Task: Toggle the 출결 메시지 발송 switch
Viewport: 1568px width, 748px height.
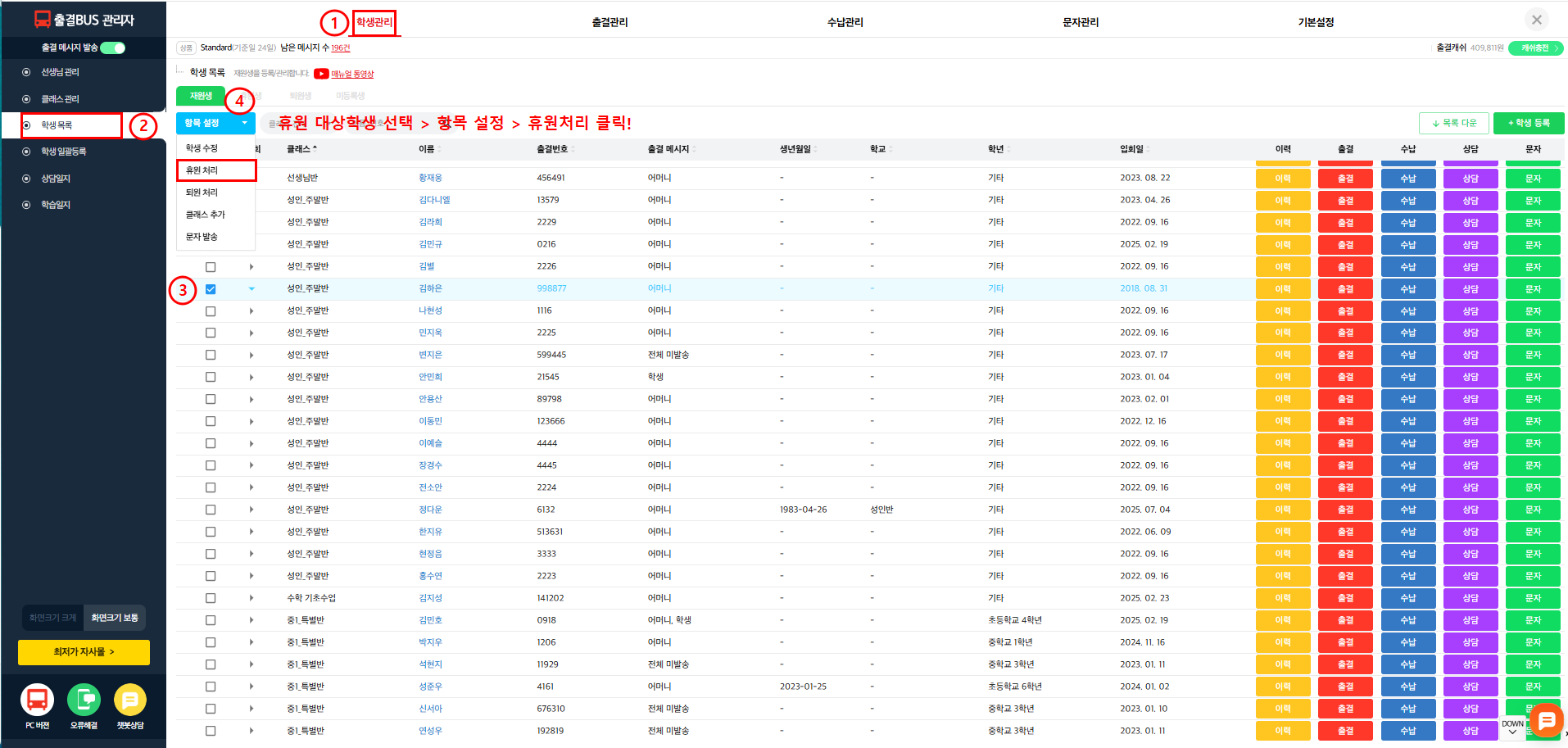Action: tap(113, 48)
